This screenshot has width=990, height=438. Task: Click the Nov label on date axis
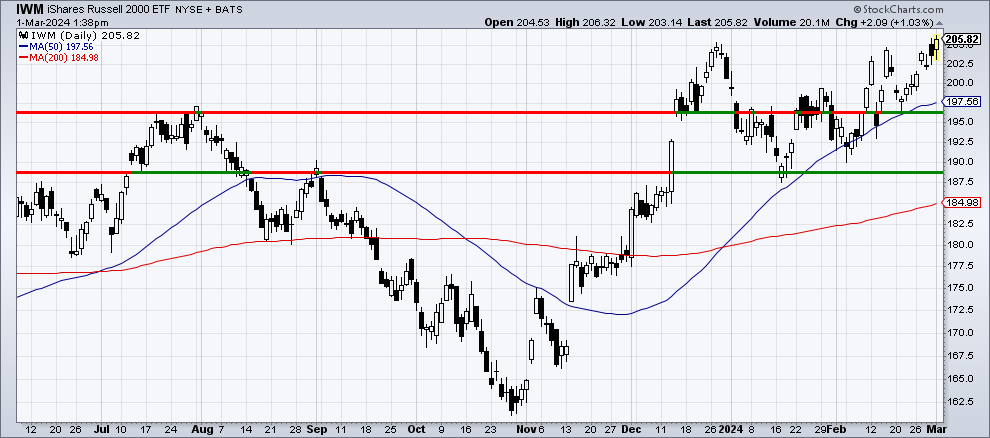[x=525, y=429]
